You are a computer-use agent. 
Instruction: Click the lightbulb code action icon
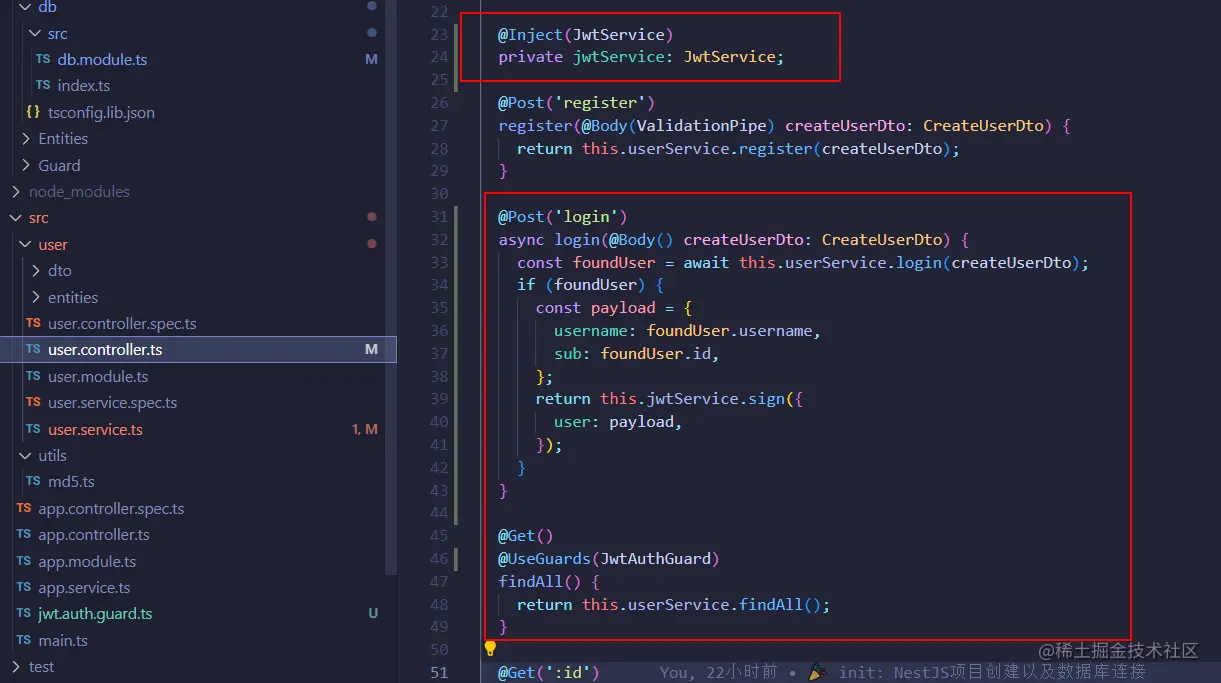point(490,648)
